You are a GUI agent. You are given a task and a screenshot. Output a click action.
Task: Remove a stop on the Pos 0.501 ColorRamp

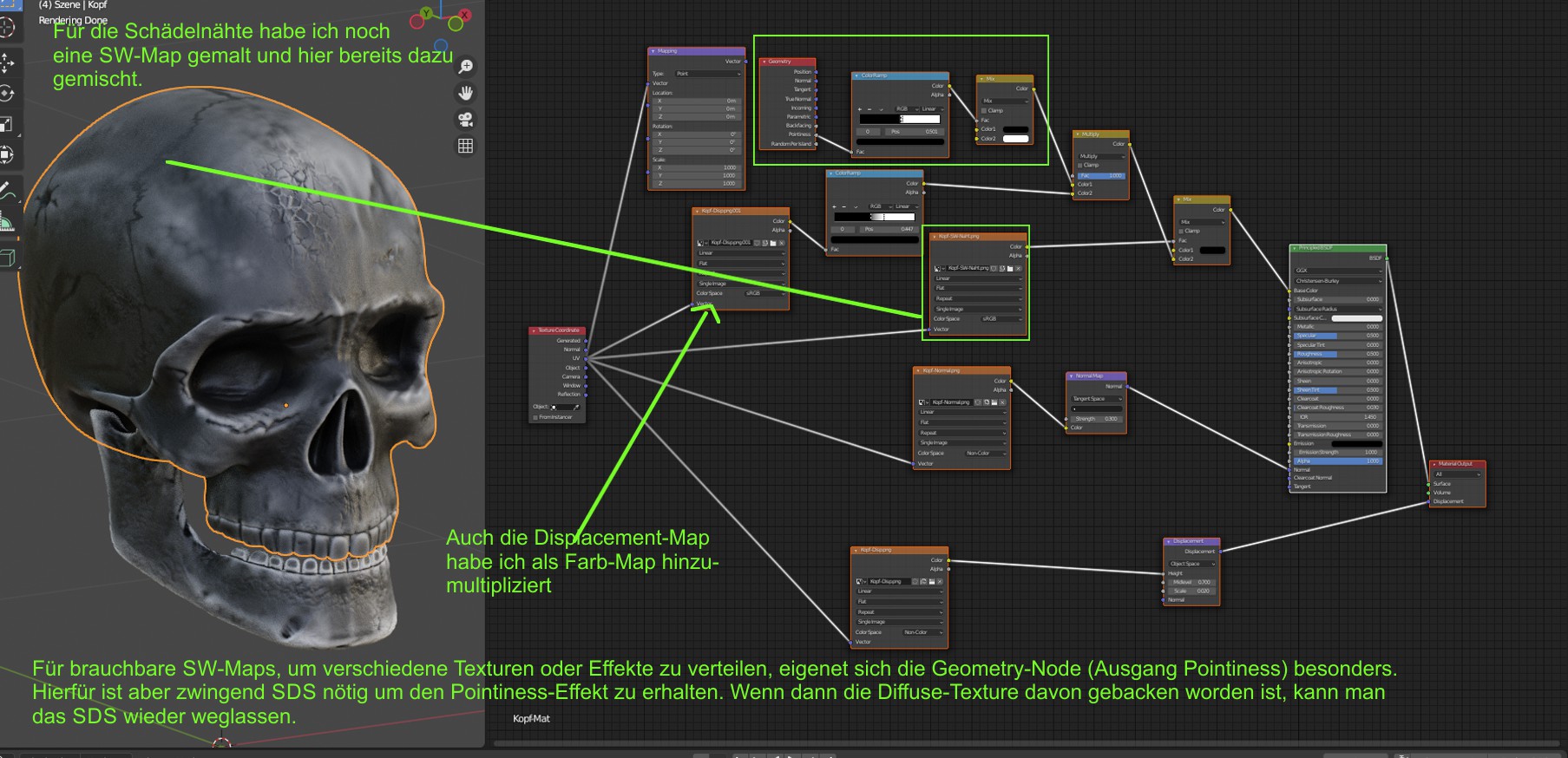point(869,109)
